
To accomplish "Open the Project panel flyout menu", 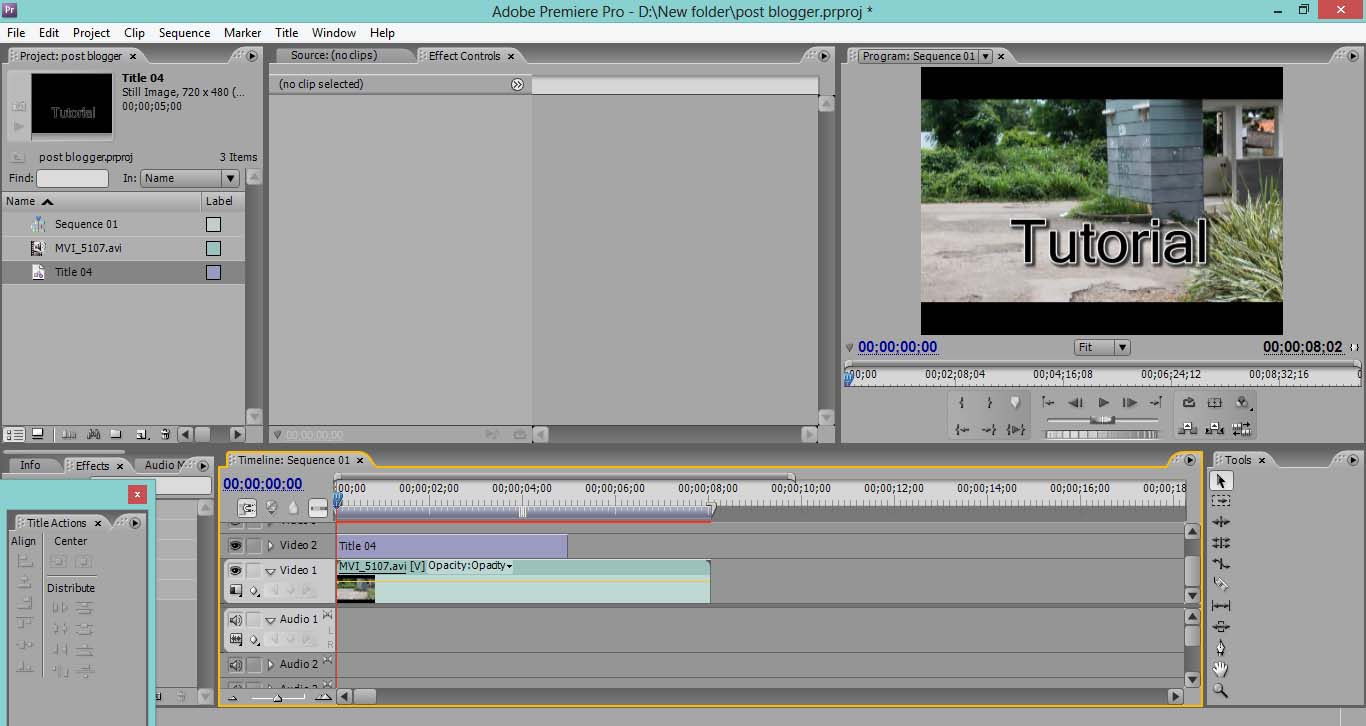I will coord(252,56).
